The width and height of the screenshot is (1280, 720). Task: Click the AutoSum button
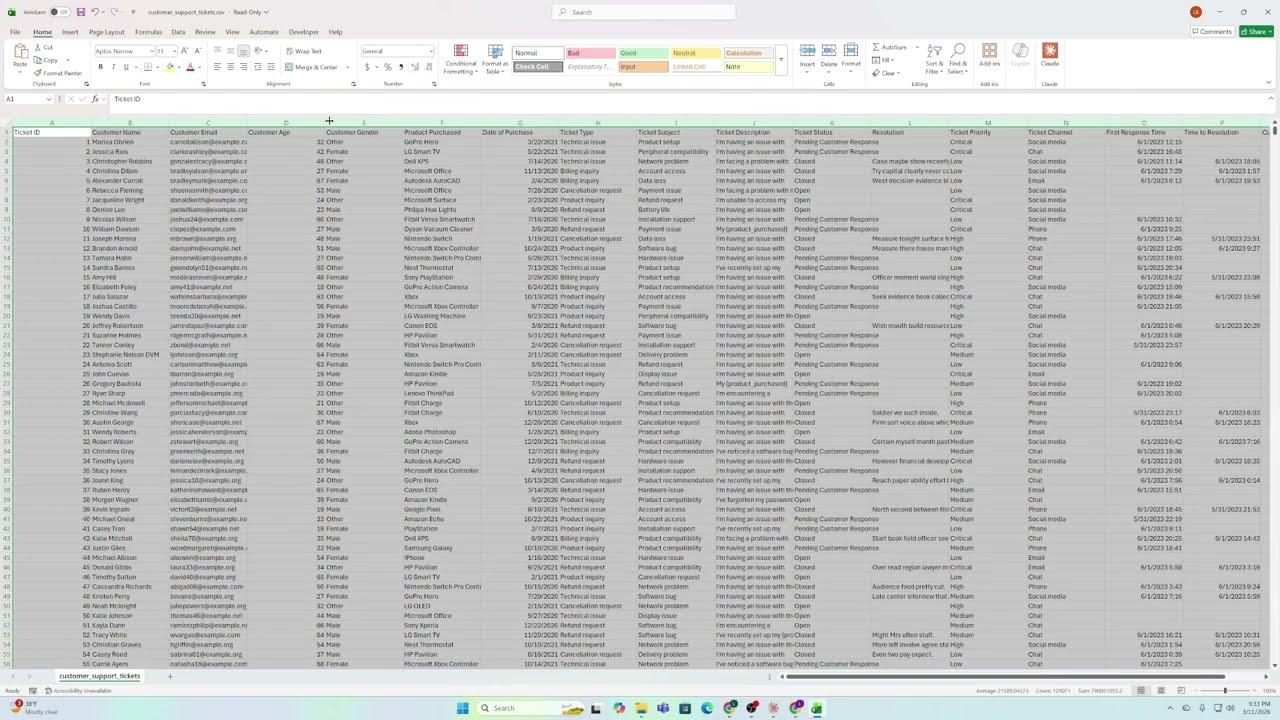click(x=889, y=47)
